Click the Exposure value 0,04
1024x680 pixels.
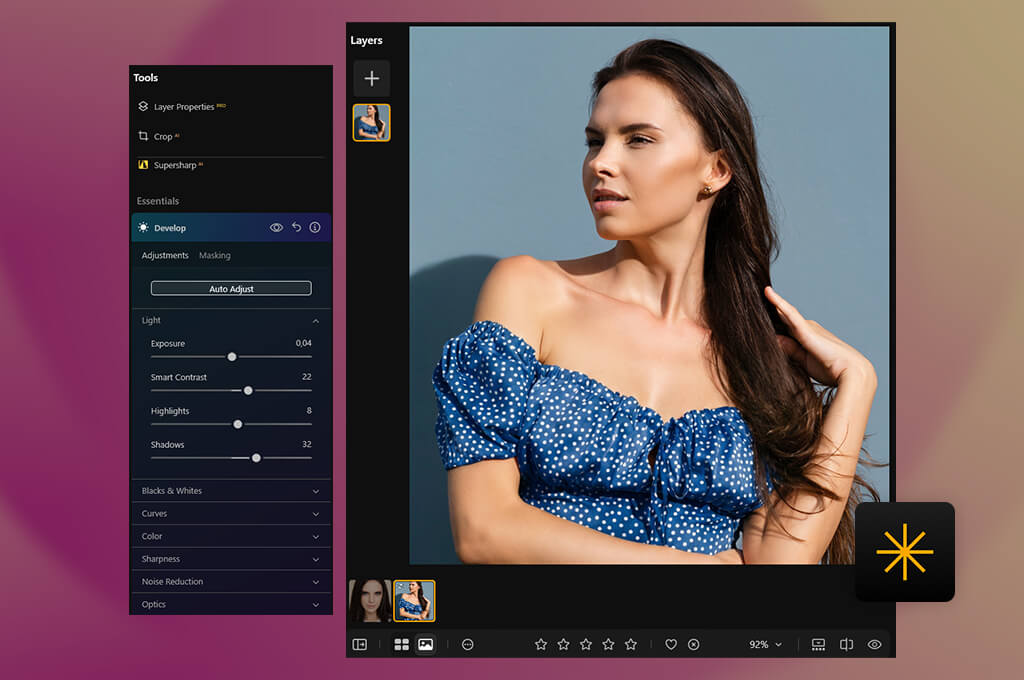pos(304,343)
